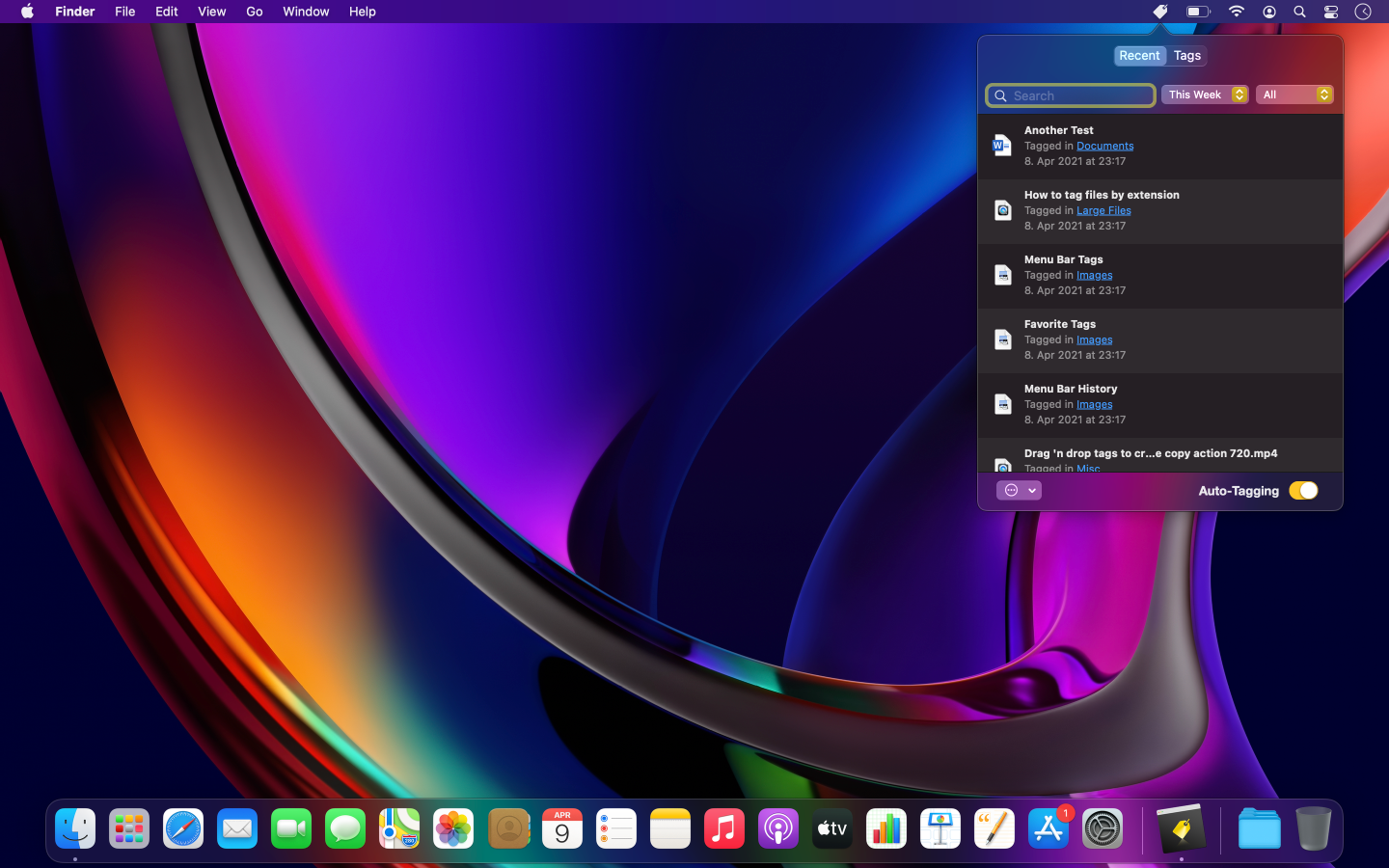Expand the This Week time filter
This screenshot has height=868, width=1389.
(x=1205, y=95)
